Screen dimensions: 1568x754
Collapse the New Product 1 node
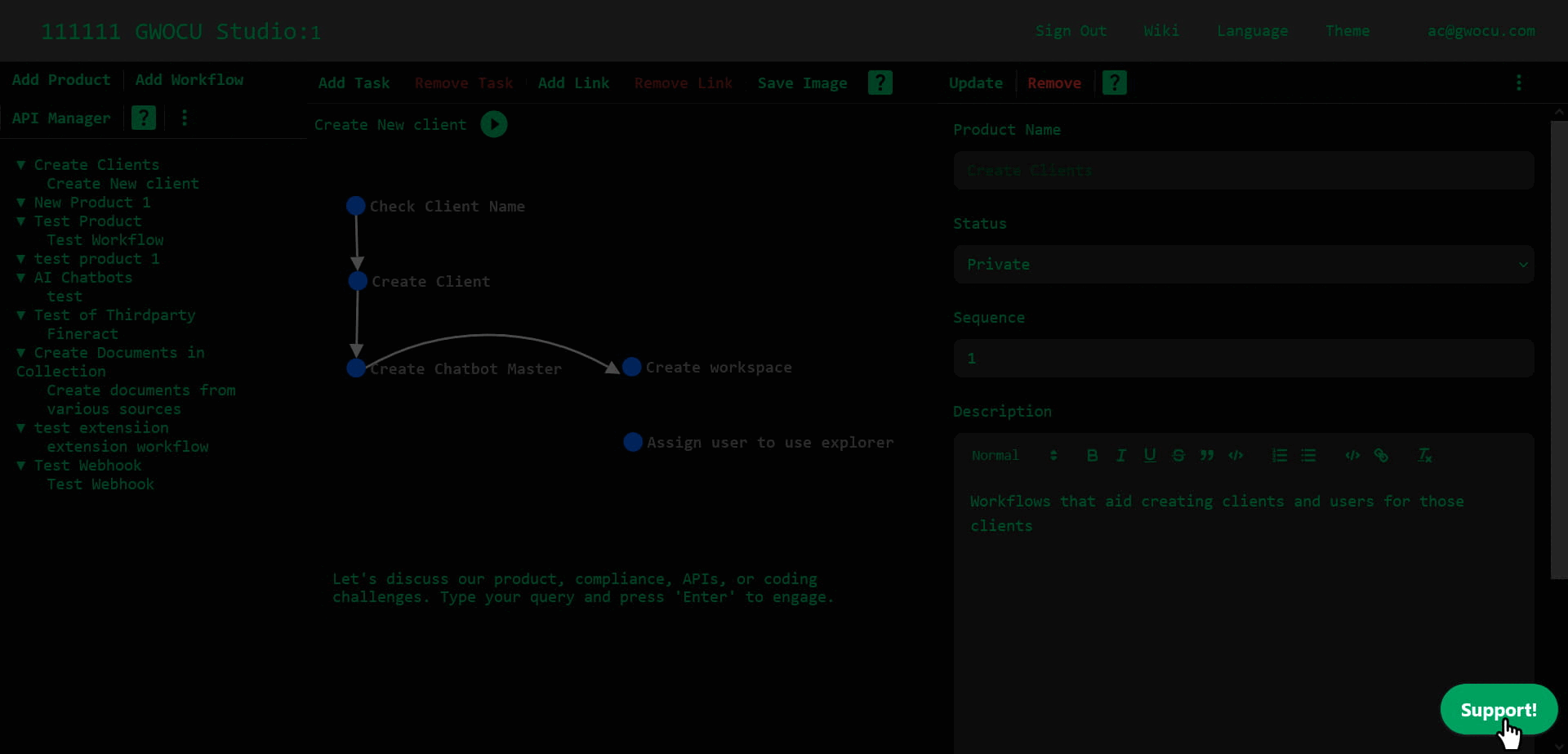(21, 203)
